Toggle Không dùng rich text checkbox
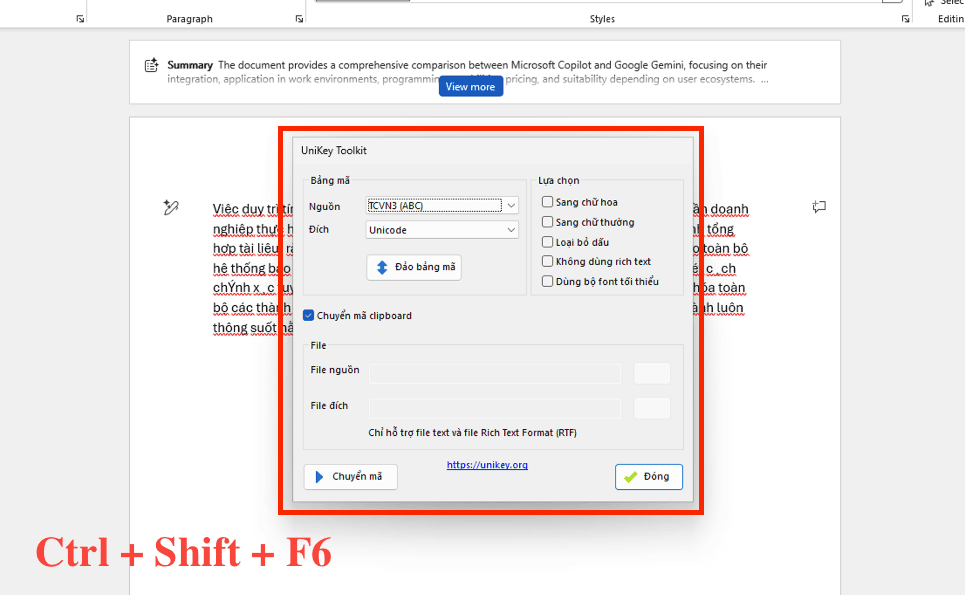The image size is (965, 595). point(547,262)
